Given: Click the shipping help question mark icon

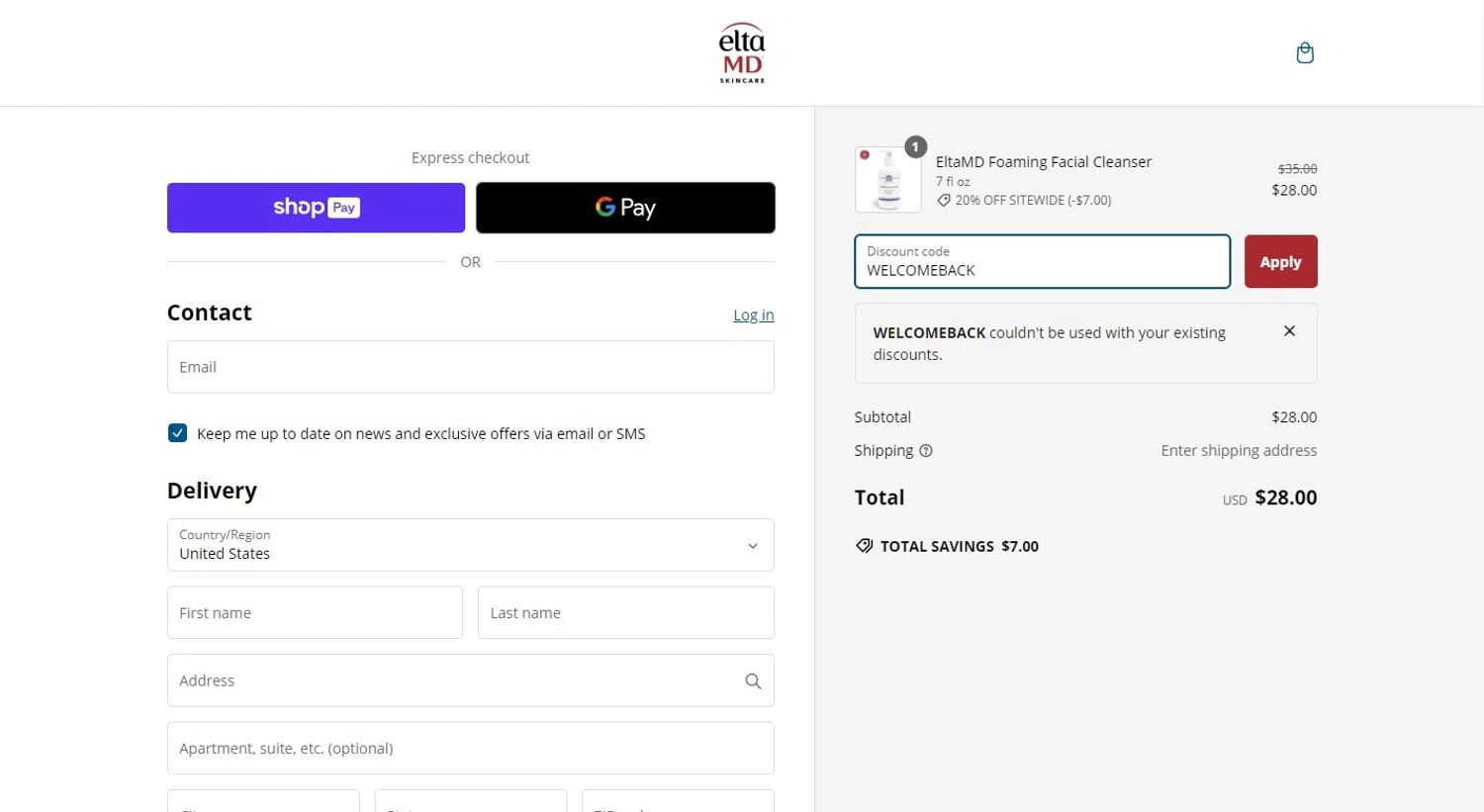Looking at the screenshot, I should 926,451.
